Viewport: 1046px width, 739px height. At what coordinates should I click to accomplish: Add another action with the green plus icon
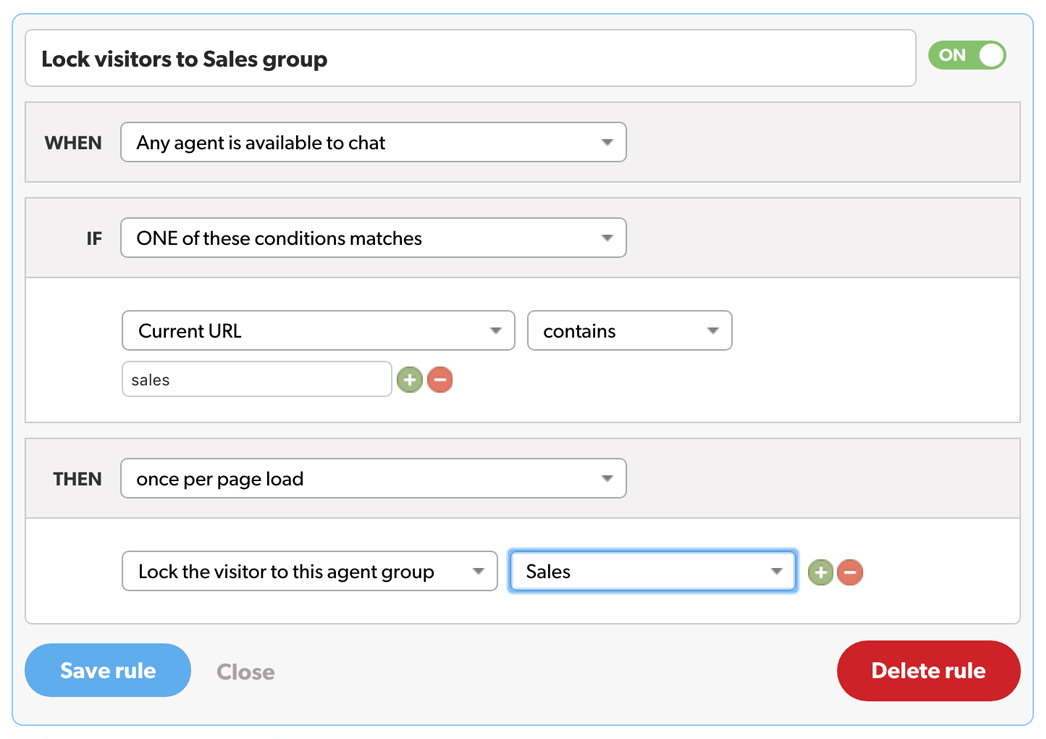(820, 572)
